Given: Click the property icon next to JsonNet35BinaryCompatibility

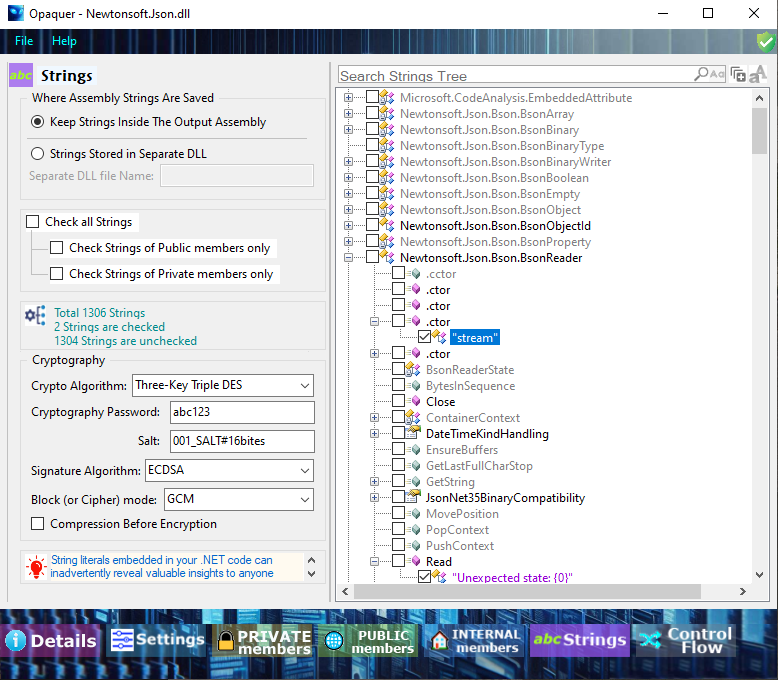Looking at the screenshot, I should pyautogui.click(x=413, y=497).
